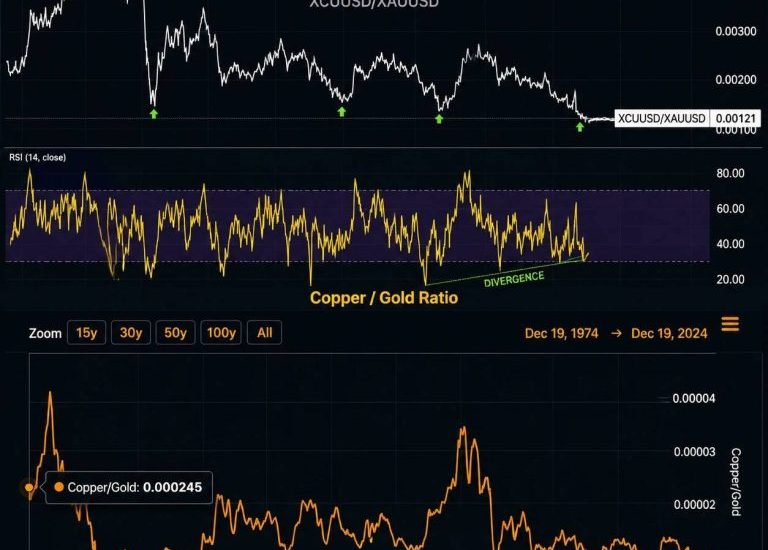Select the 50y zoom range

tap(175, 333)
